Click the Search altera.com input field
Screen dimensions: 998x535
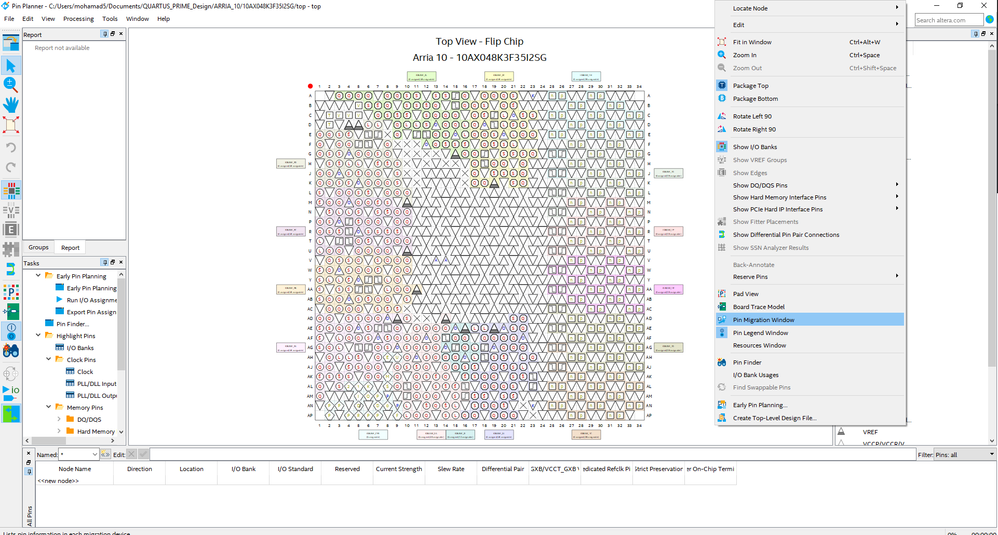tap(948, 20)
